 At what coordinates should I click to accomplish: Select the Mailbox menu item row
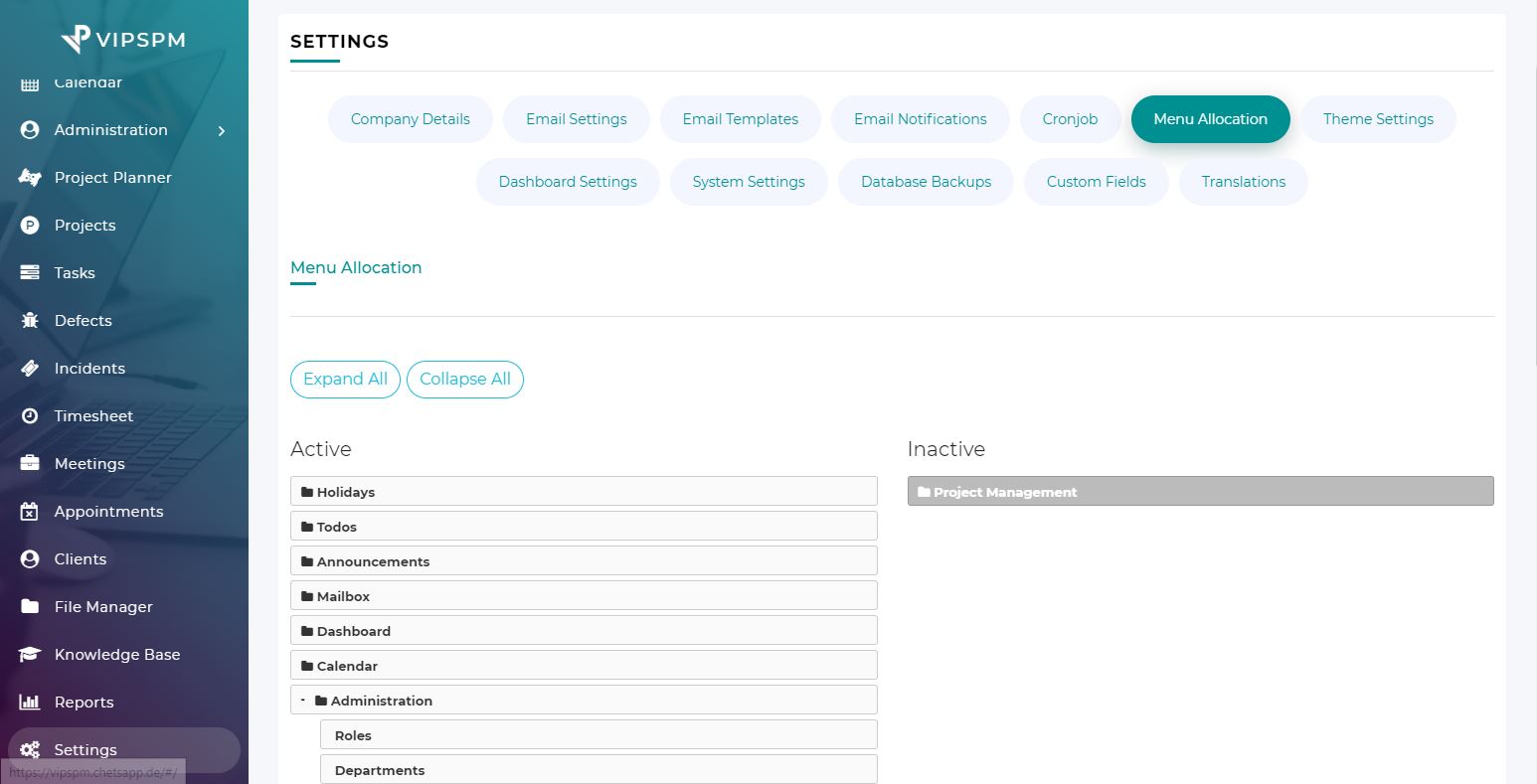(x=584, y=595)
